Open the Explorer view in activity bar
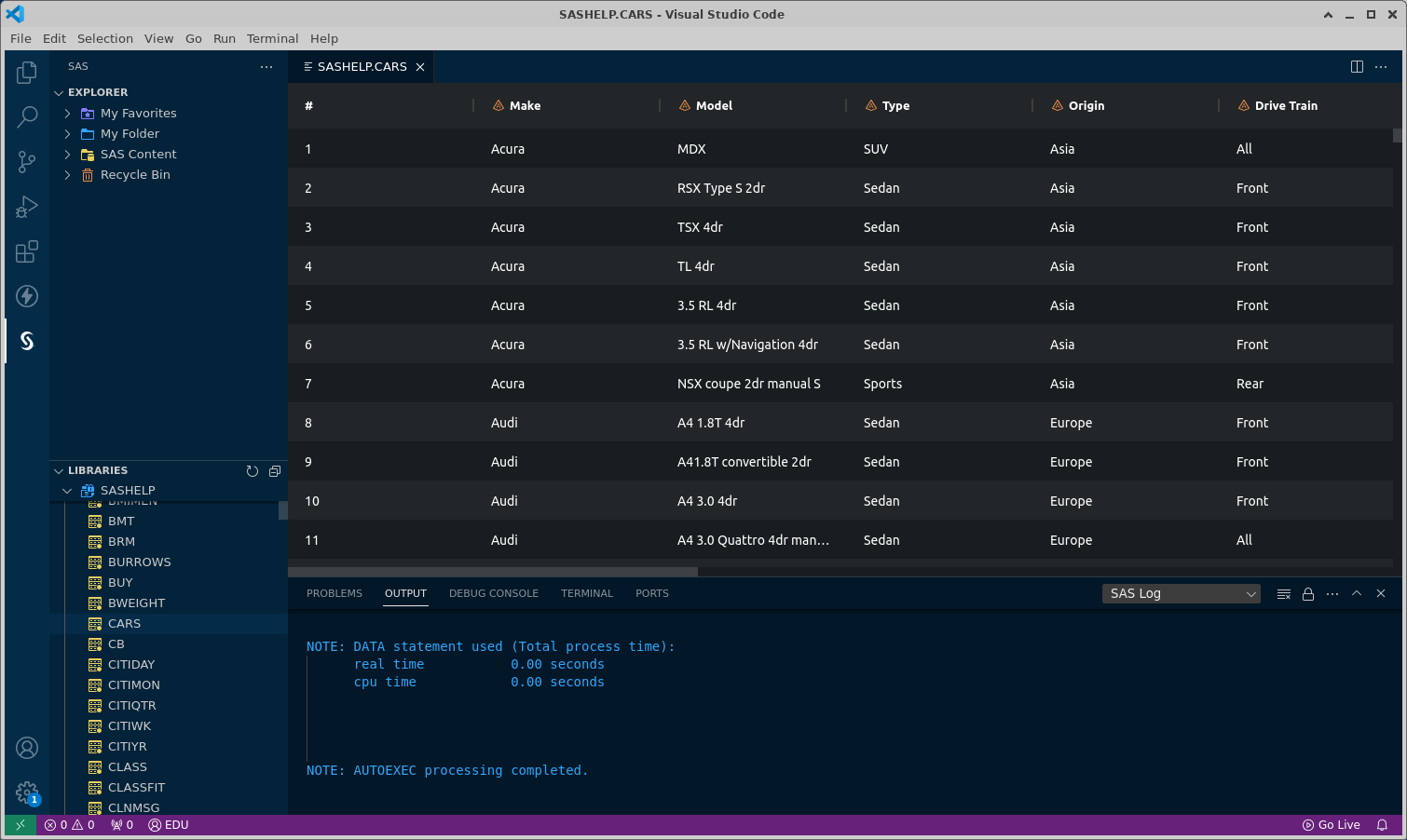 tap(27, 73)
